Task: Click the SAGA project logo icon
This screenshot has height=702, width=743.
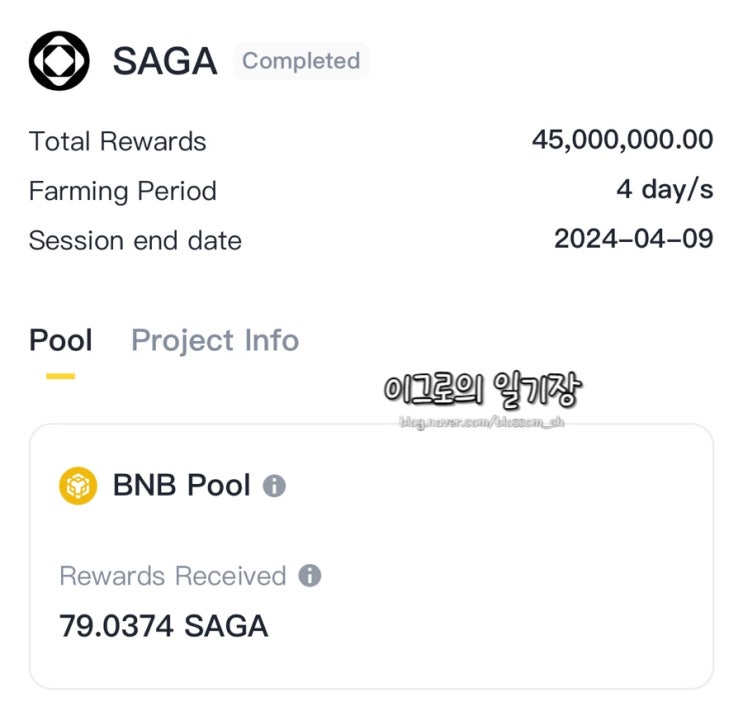Action: click(x=58, y=61)
